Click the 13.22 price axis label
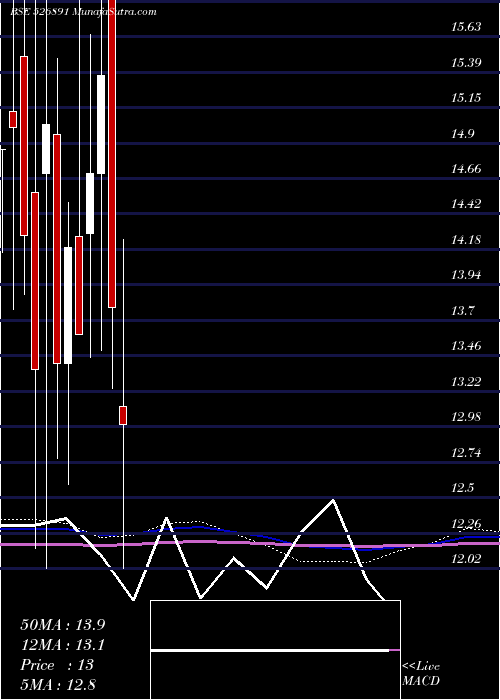Image resolution: width=500 pixels, height=700 pixels. tap(466, 382)
